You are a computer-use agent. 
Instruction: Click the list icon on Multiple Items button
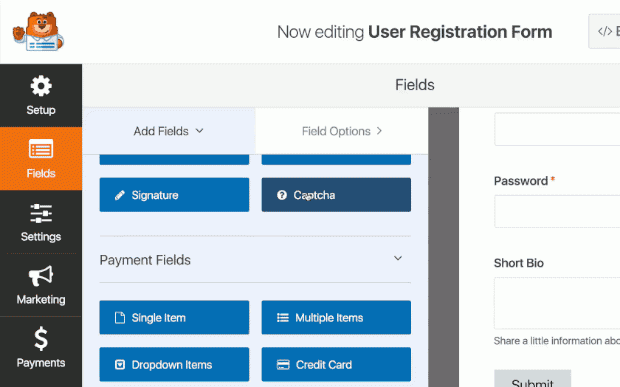(283, 317)
